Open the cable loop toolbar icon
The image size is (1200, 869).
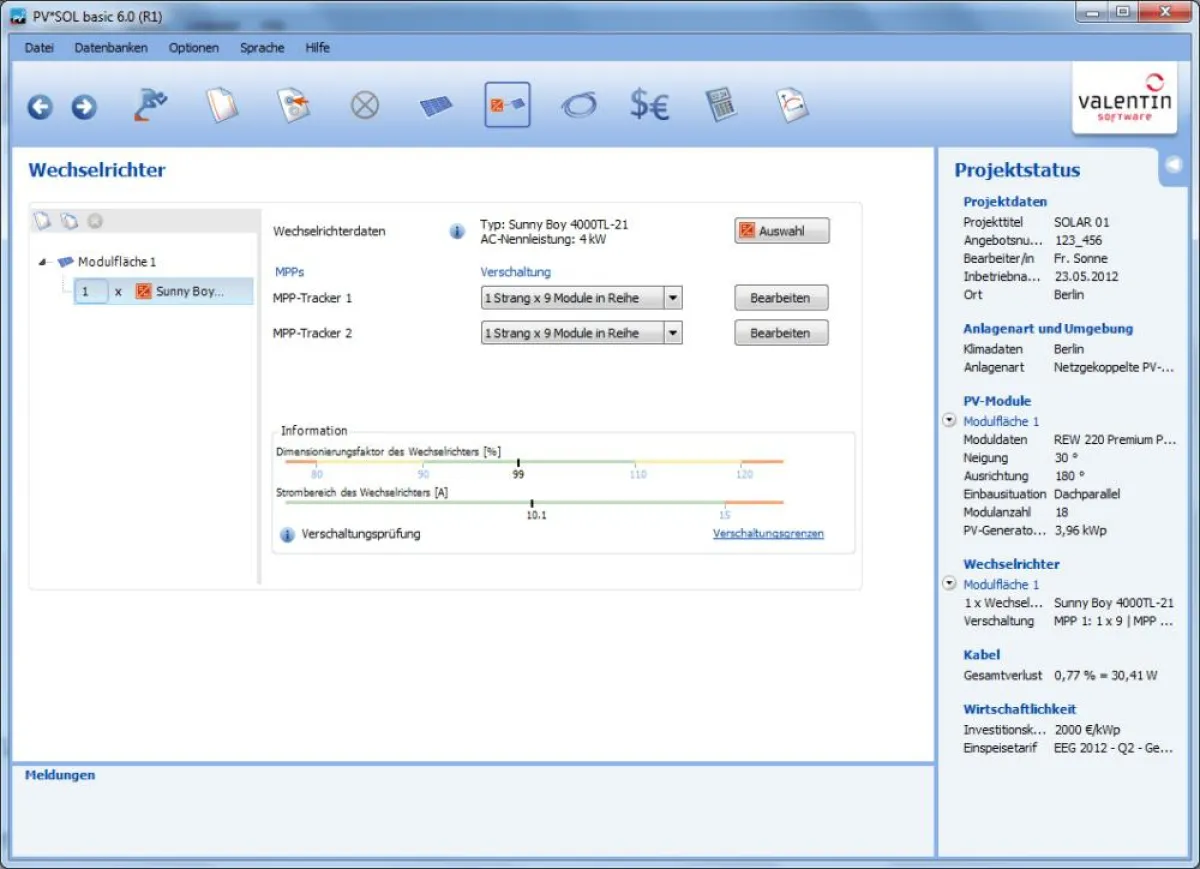click(x=578, y=105)
